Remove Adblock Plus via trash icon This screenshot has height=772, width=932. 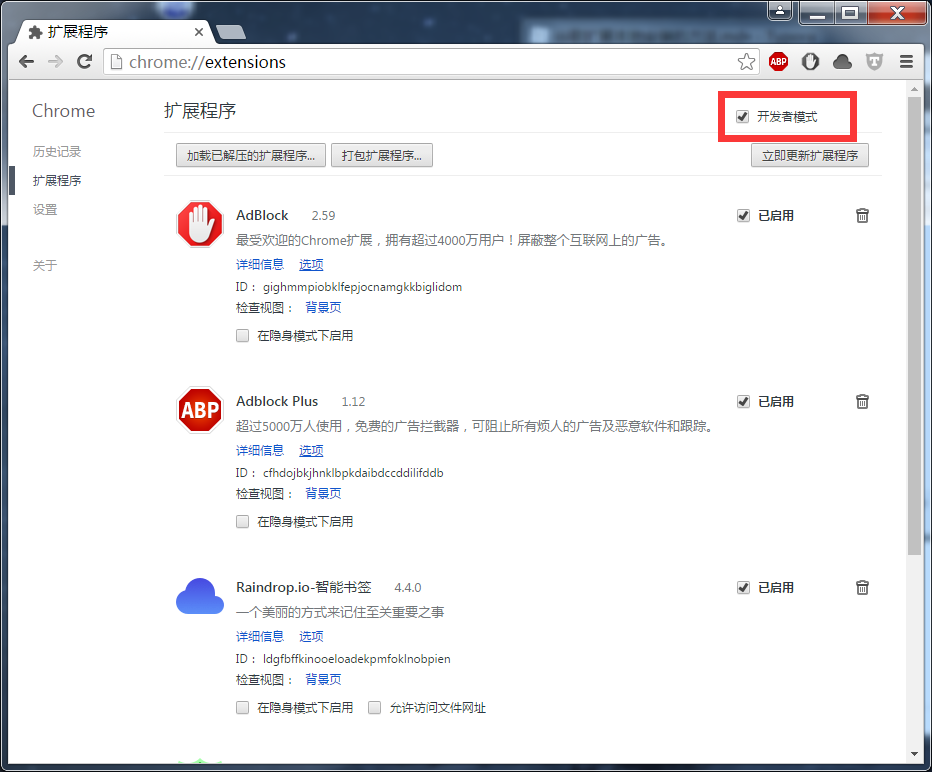[862, 401]
